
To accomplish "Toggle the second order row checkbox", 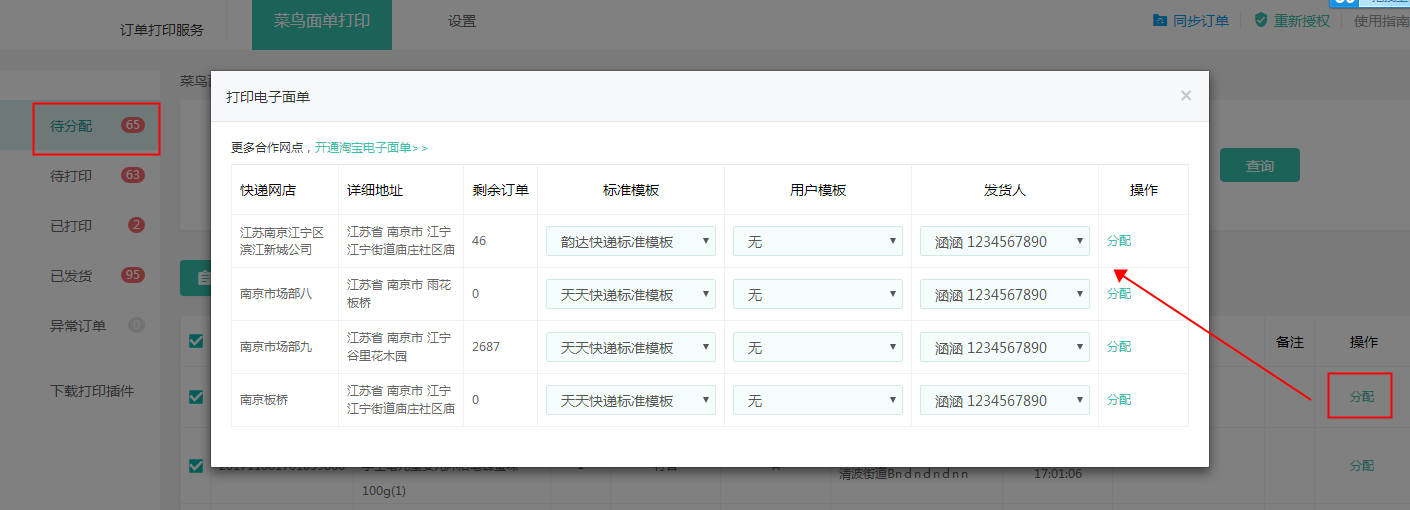I will (196, 465).
